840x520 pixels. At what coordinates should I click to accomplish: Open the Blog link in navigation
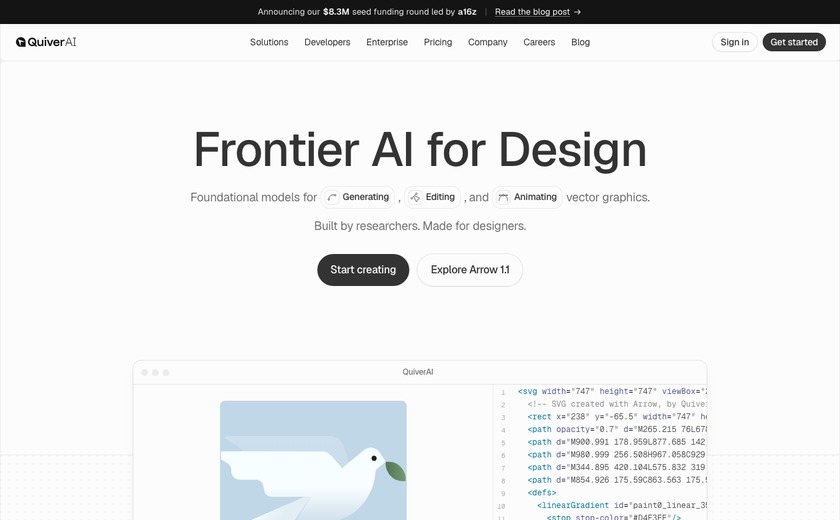point(580,42)
